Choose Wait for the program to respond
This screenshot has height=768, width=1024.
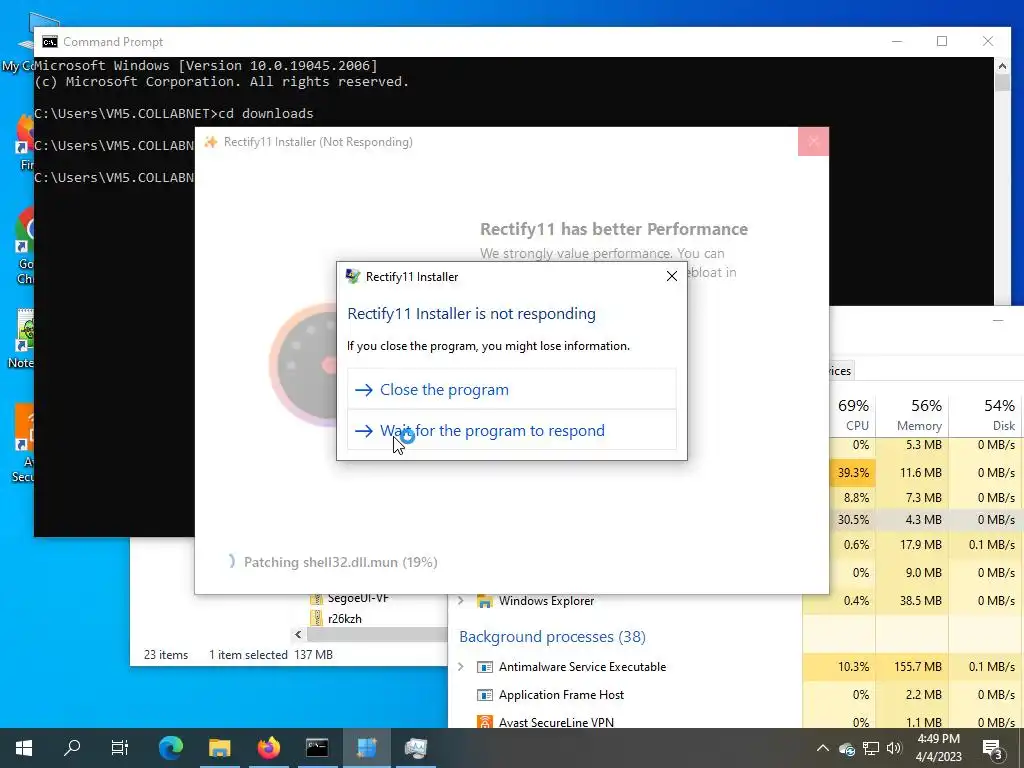[x=511, y=430]
